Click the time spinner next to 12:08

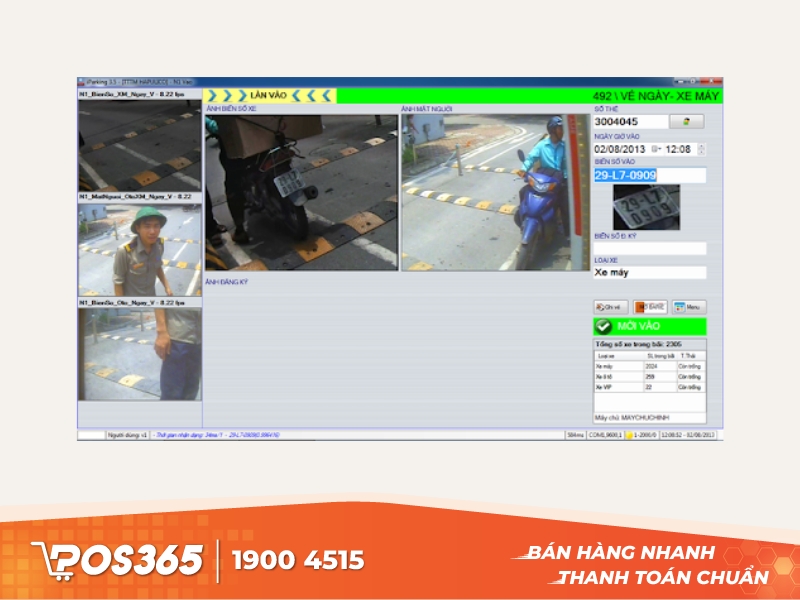tap(701, 149)
